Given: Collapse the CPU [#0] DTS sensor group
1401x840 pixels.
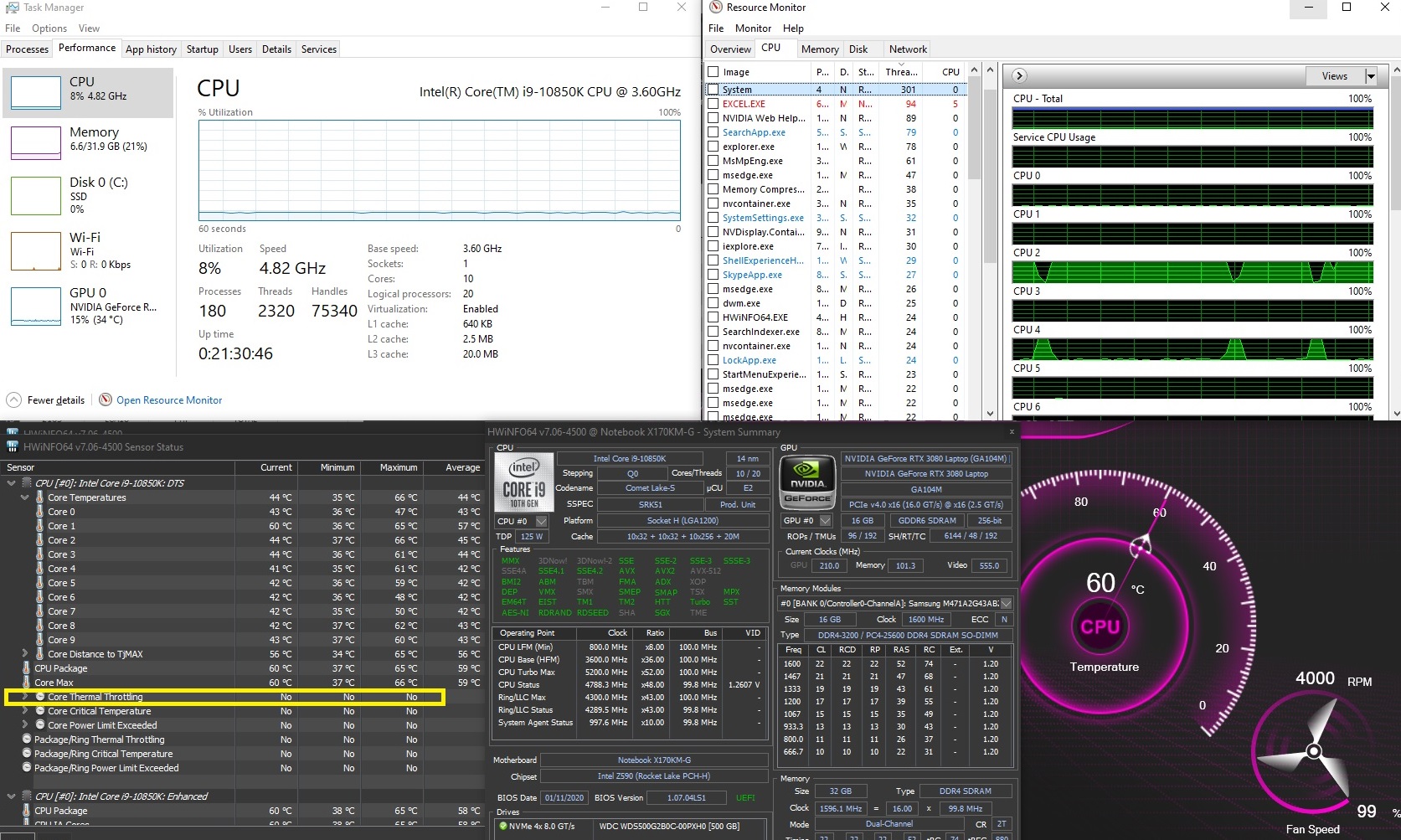Looking at the screenshot, I should point(11,483).
